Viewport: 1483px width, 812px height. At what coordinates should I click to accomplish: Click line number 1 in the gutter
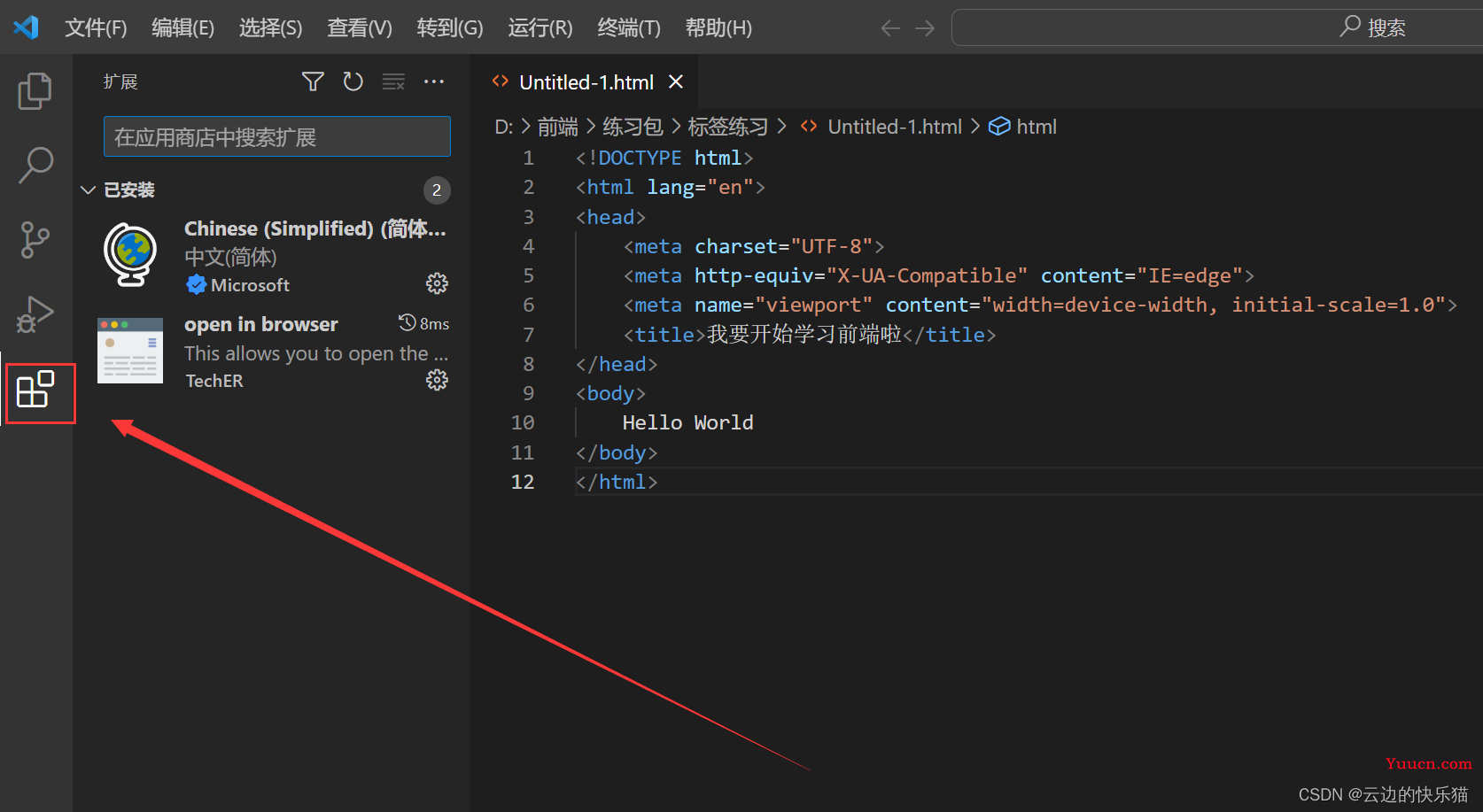tap(528, 158)
